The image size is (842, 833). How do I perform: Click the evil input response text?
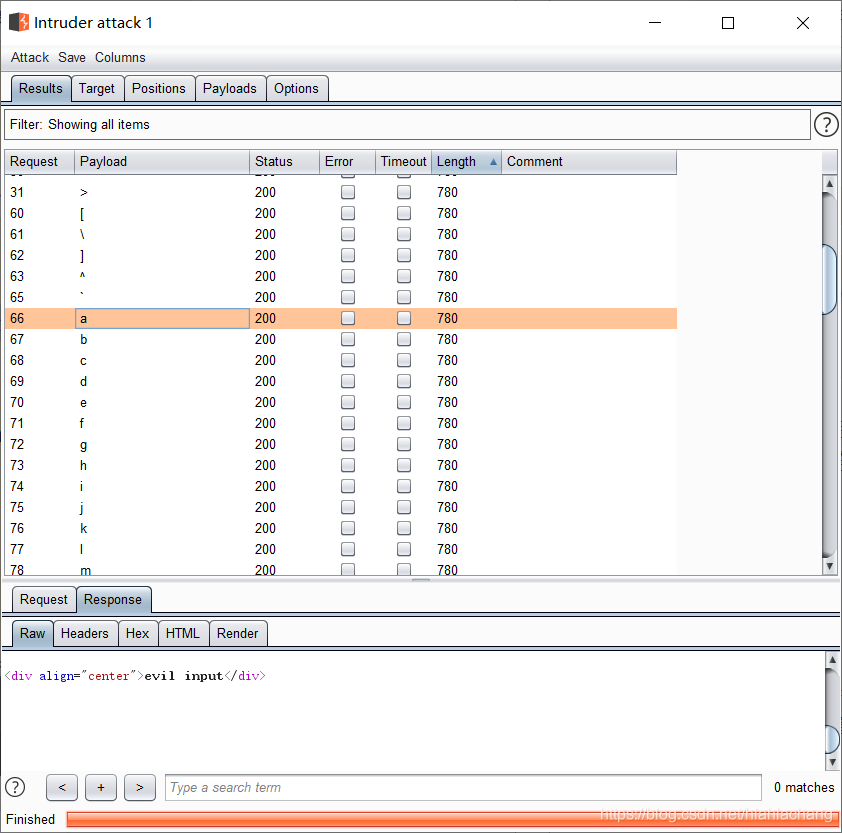pyautogui.click(x=184, y=676)
